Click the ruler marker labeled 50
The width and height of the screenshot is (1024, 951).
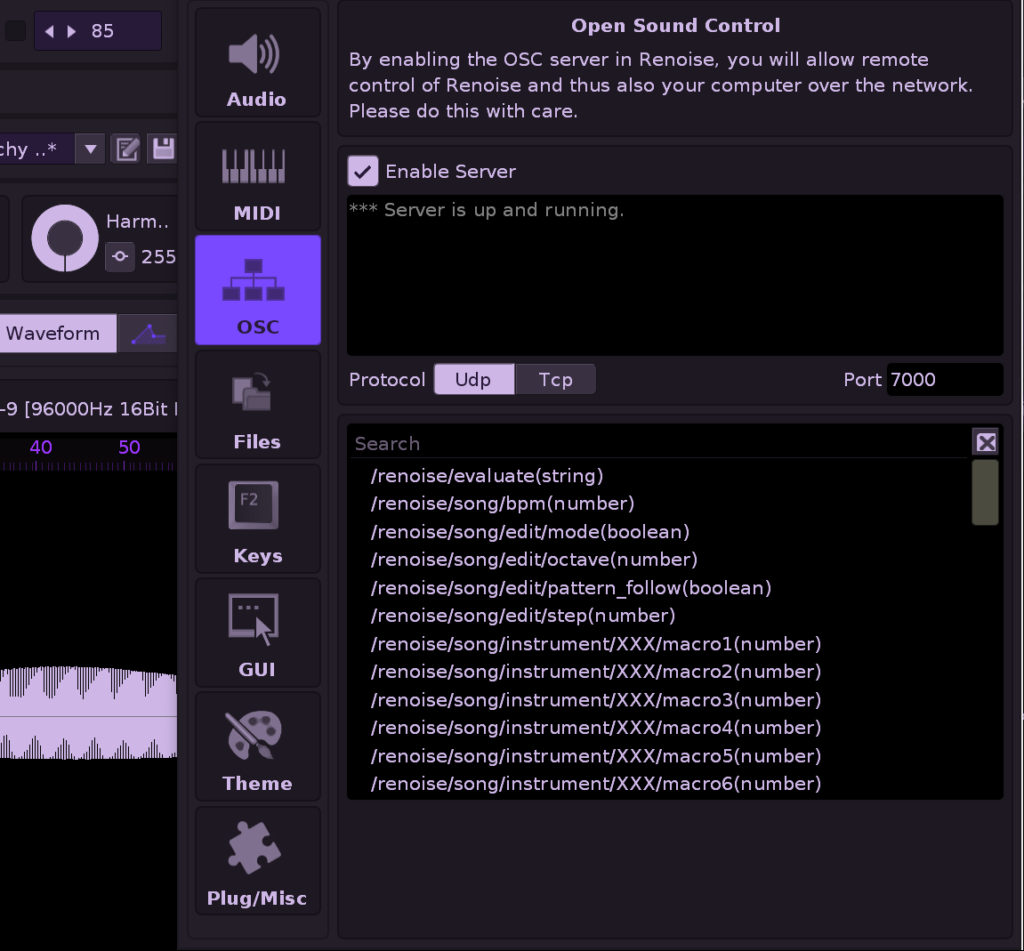point(129,447)
